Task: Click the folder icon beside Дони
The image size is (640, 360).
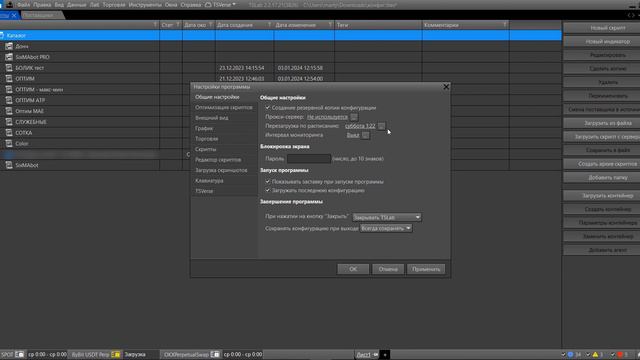Action: [9, 46]
